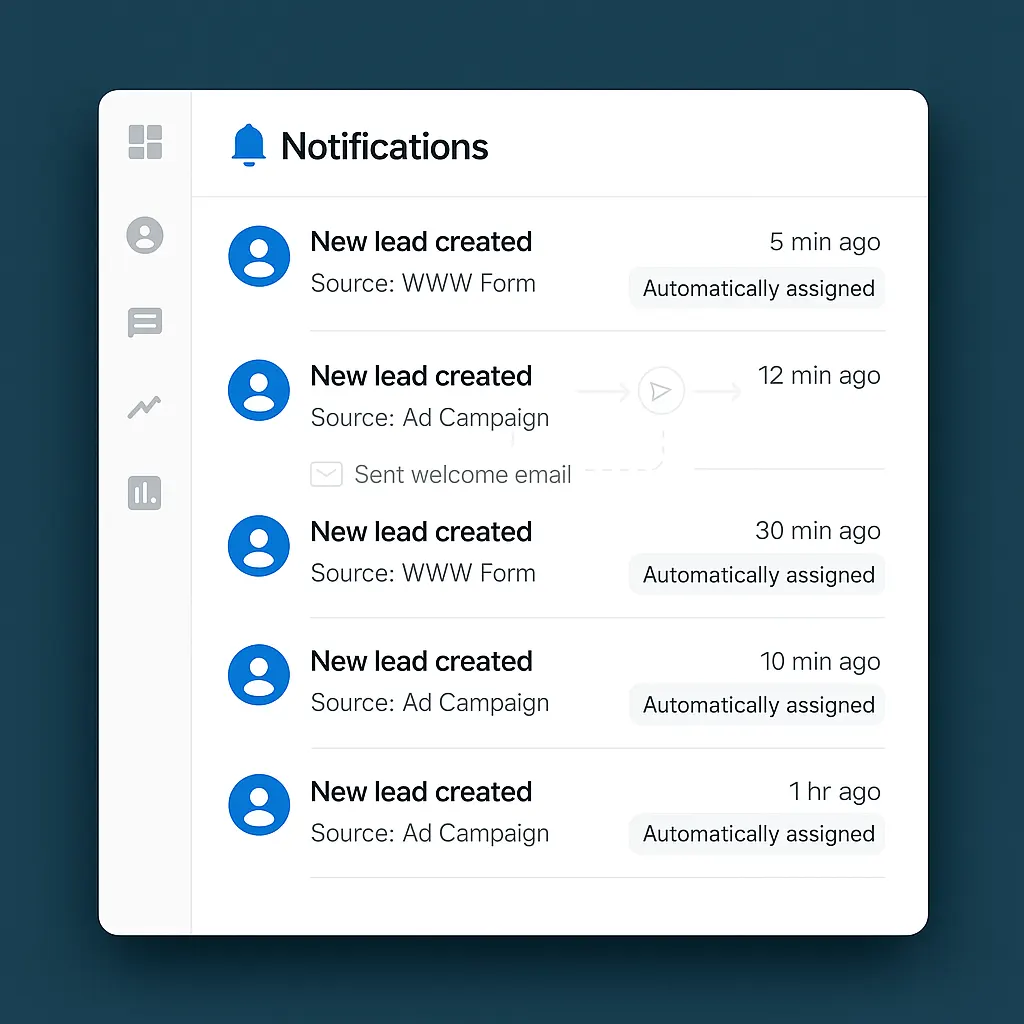Viewport: 1024px width, 1024px height.
Task: Click the 30 min ago timestamp
Action: (818, 531)
